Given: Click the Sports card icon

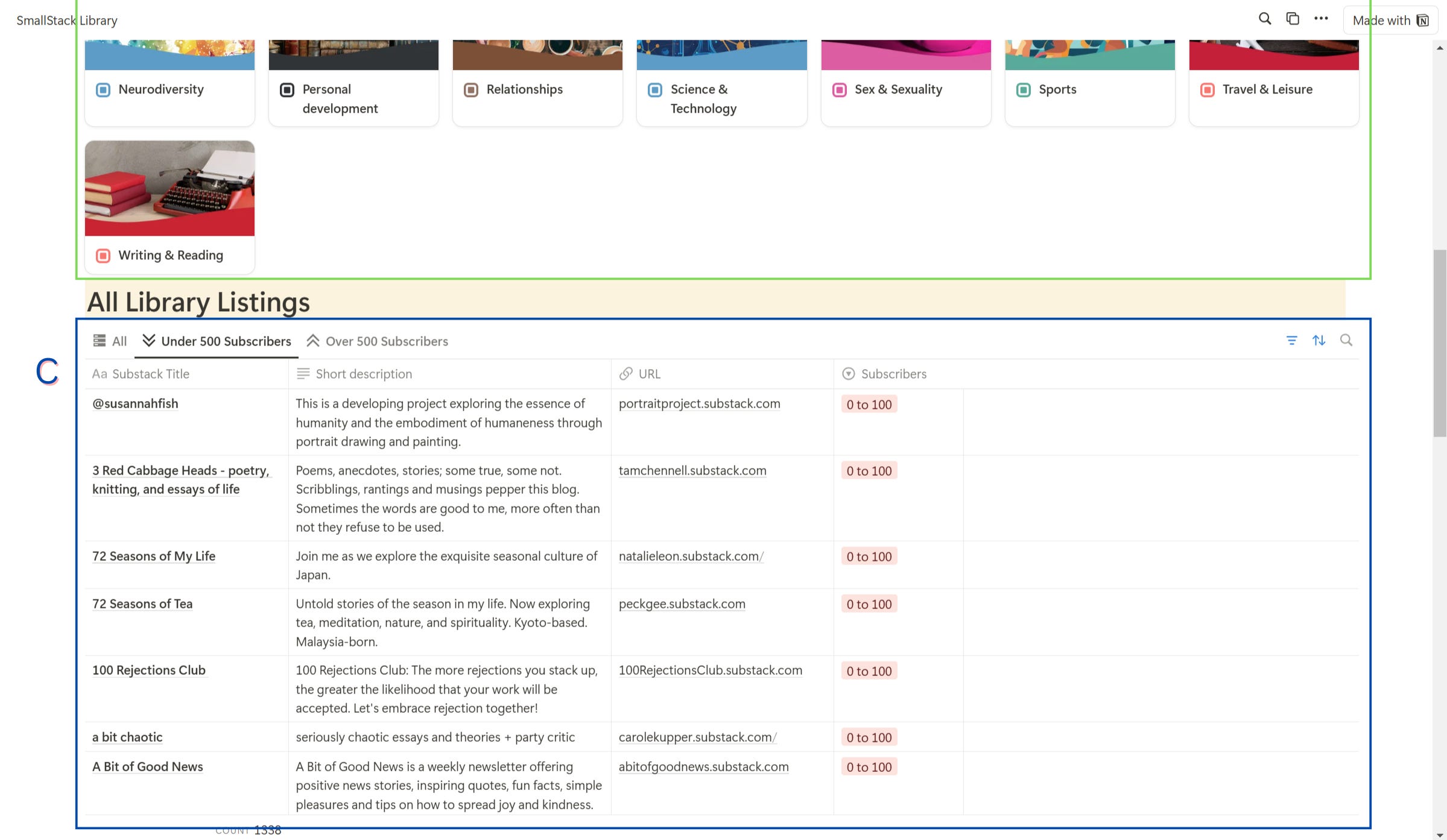Looking at the screenshot, I should [1023, 90].
